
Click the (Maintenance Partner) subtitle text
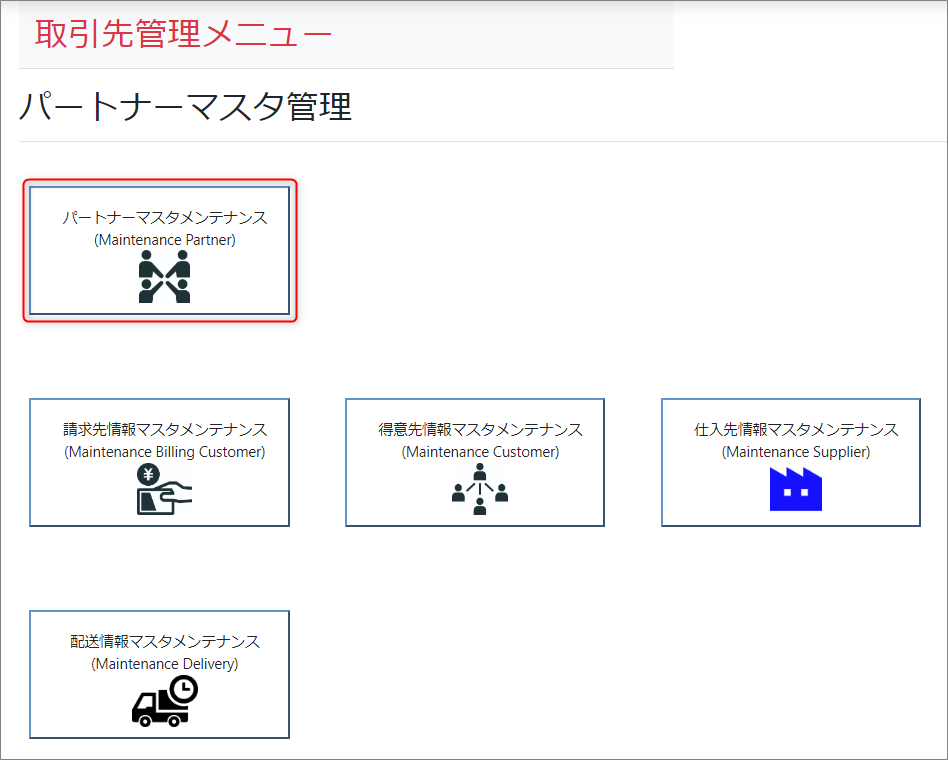(165, 240)
